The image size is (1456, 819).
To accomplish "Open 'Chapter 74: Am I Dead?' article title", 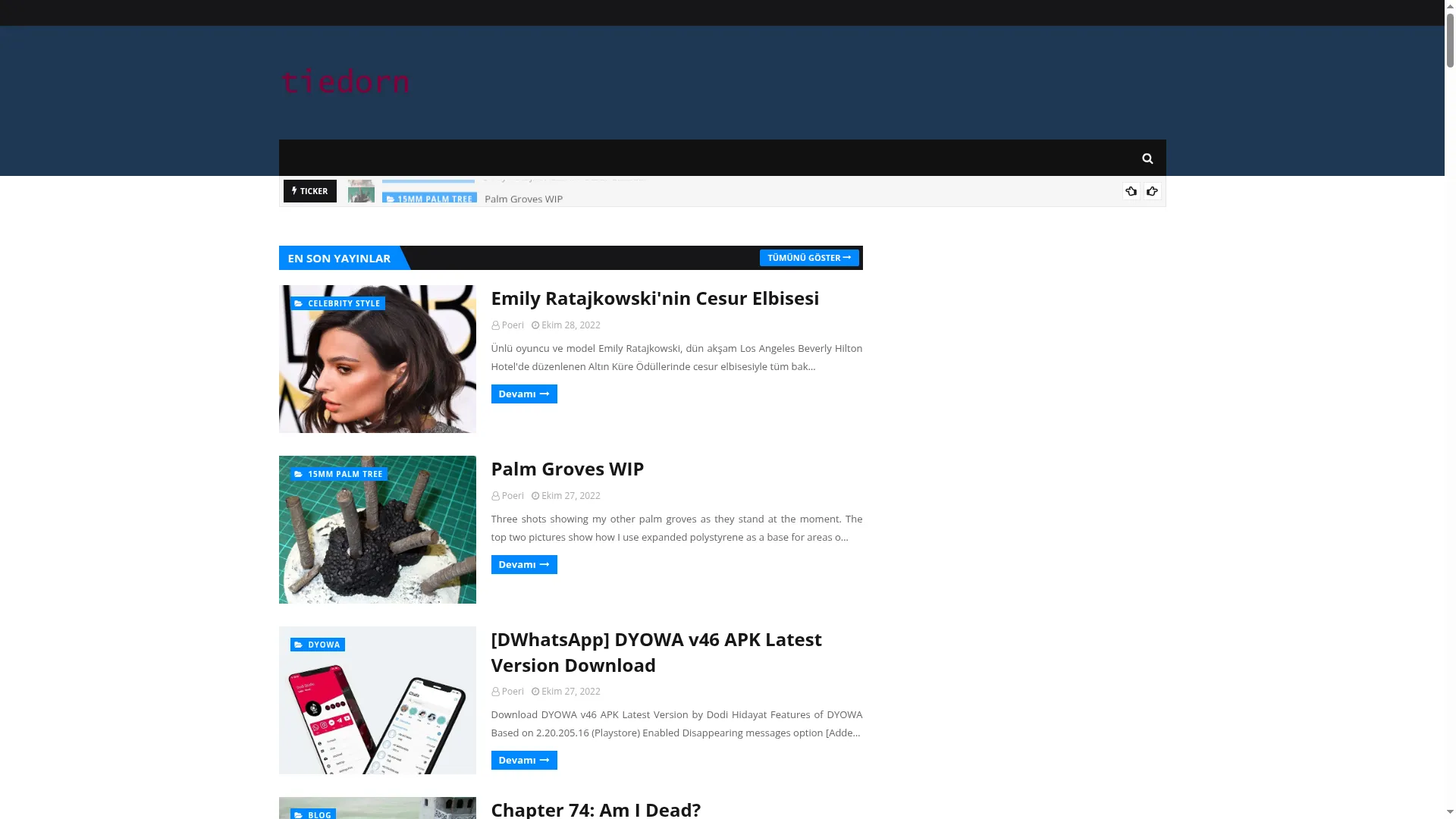I will pyautogui.click(x=596, y=809).
